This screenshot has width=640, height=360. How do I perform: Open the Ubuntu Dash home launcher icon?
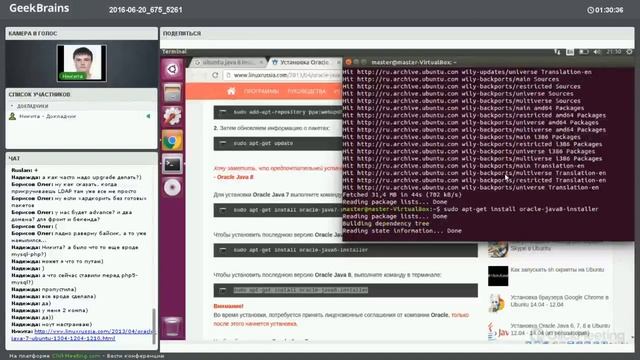point(172,69)
